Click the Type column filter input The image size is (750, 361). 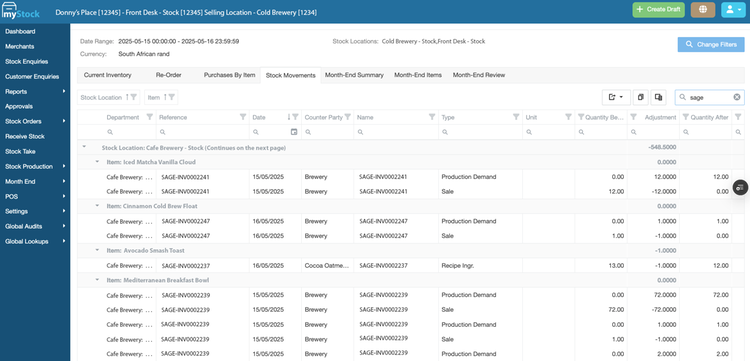click(x=480, y=132)
